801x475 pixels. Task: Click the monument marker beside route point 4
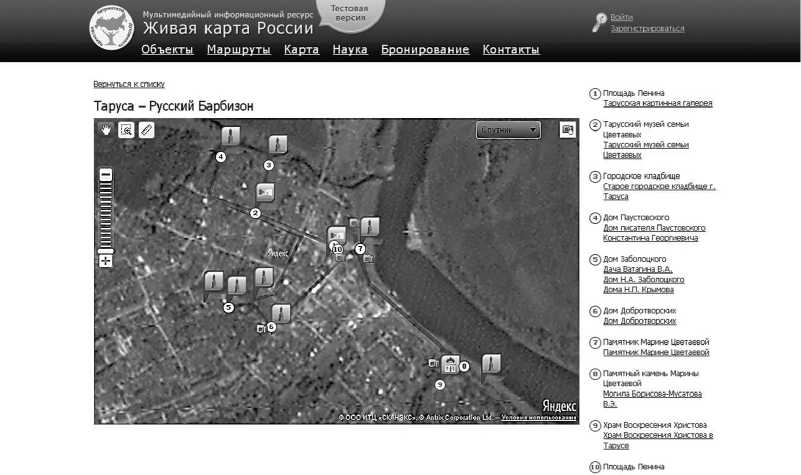pos(230,136)
